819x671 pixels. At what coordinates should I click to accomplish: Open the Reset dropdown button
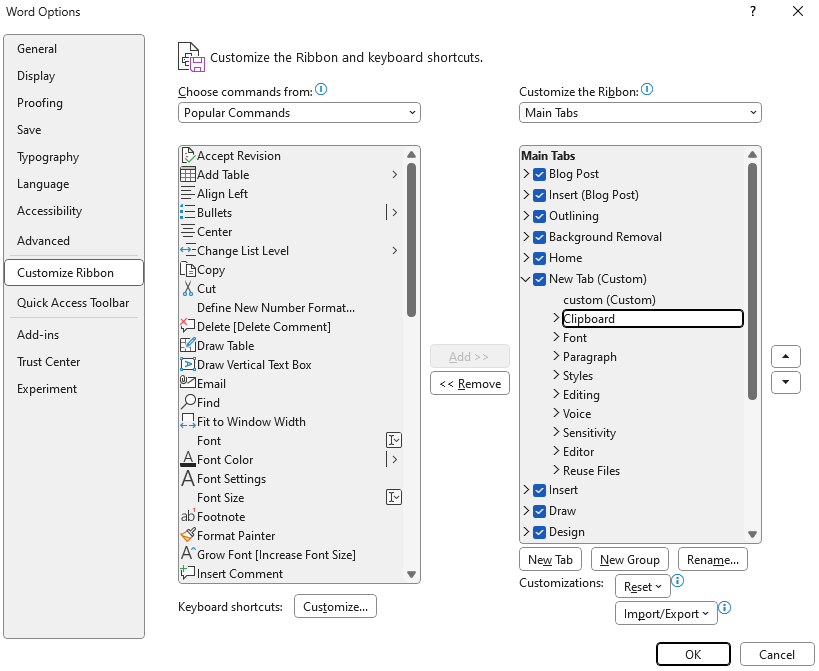click(x=642, y=586)
